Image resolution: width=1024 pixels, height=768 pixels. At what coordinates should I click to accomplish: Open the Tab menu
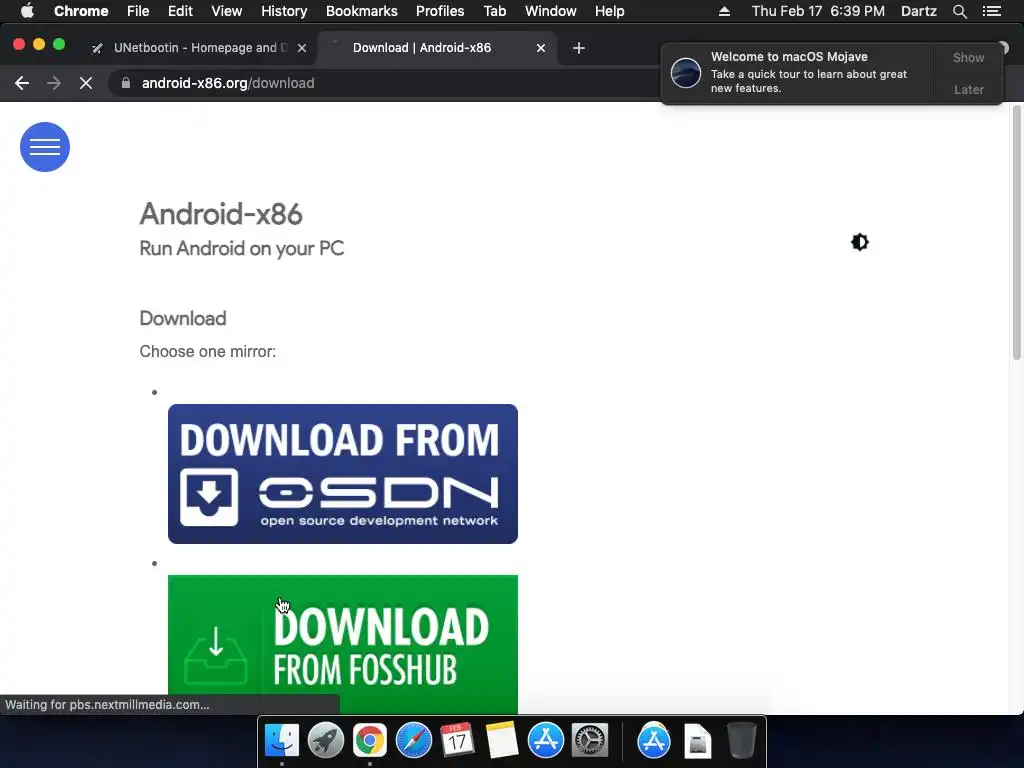494,11
